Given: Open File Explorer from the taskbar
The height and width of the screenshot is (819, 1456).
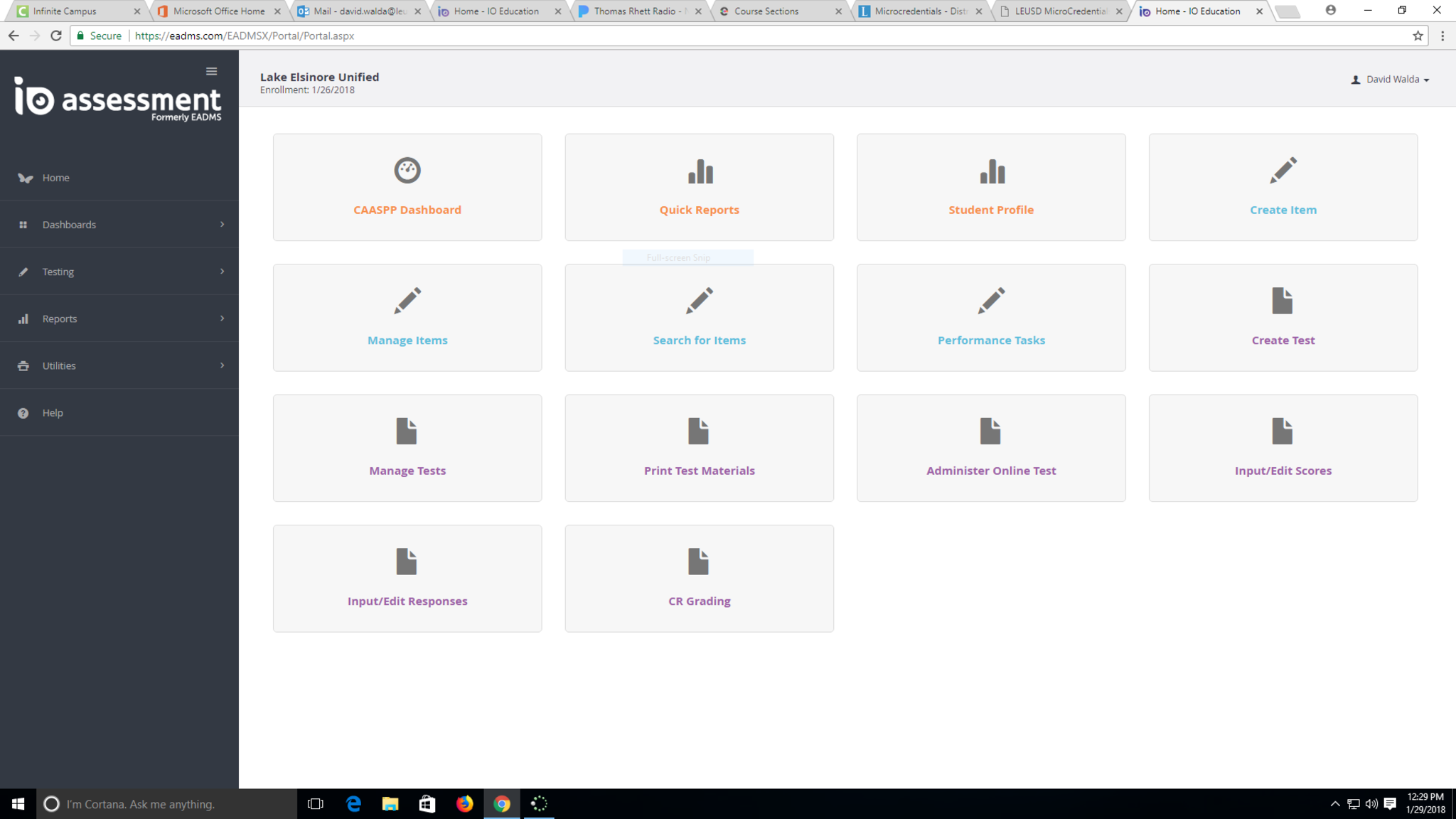Looking at the screenshot, I should coord(390,804).
